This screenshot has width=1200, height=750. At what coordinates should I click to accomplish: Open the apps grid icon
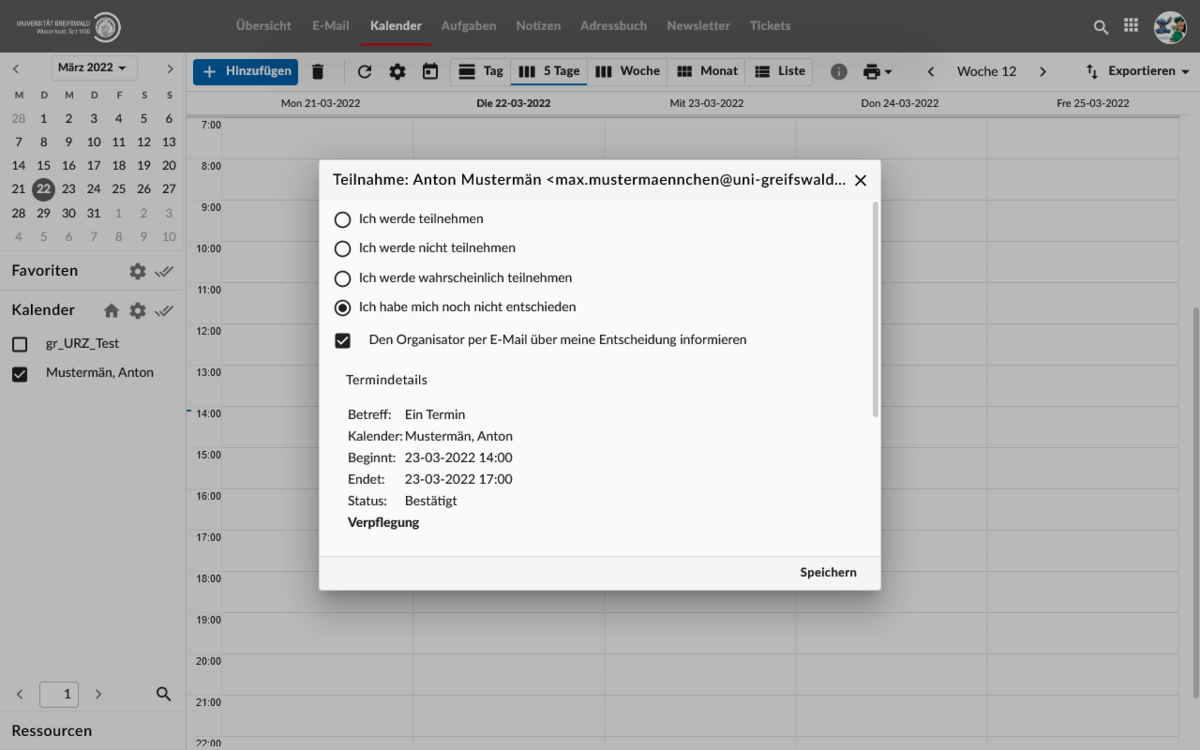coord(1131,26)
